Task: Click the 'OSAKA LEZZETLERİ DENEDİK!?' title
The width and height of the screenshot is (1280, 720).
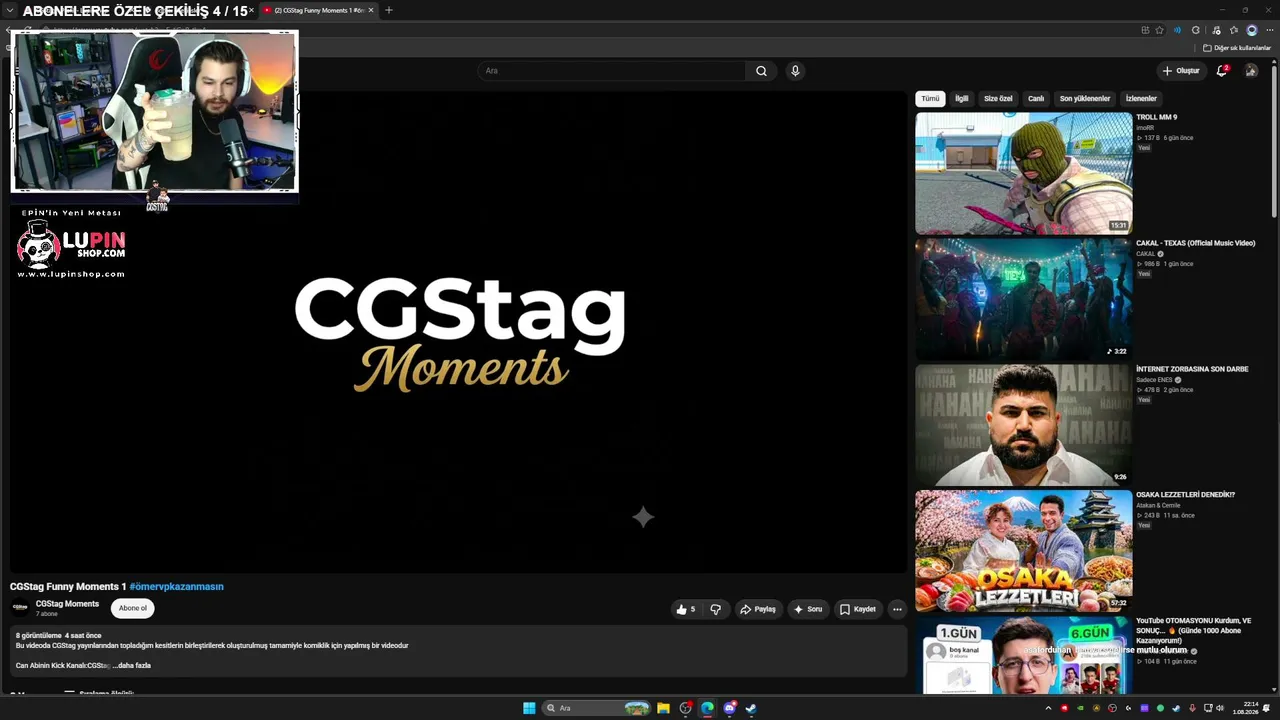Action: click(1185, 495)
